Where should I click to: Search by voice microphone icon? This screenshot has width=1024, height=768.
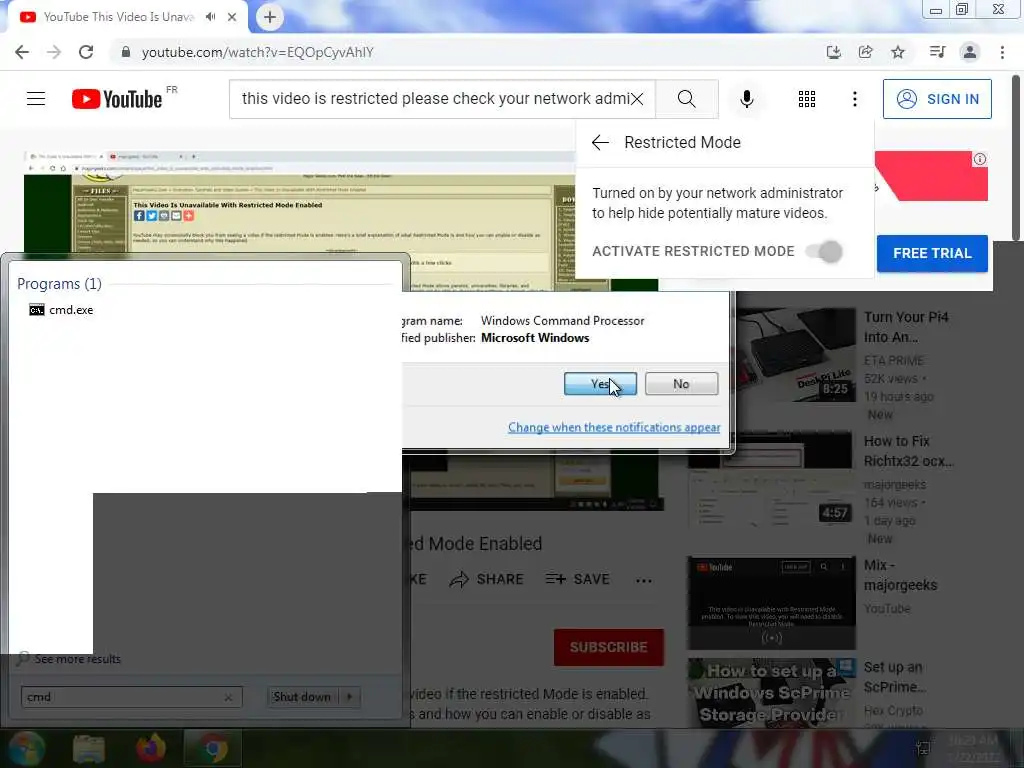747,99
